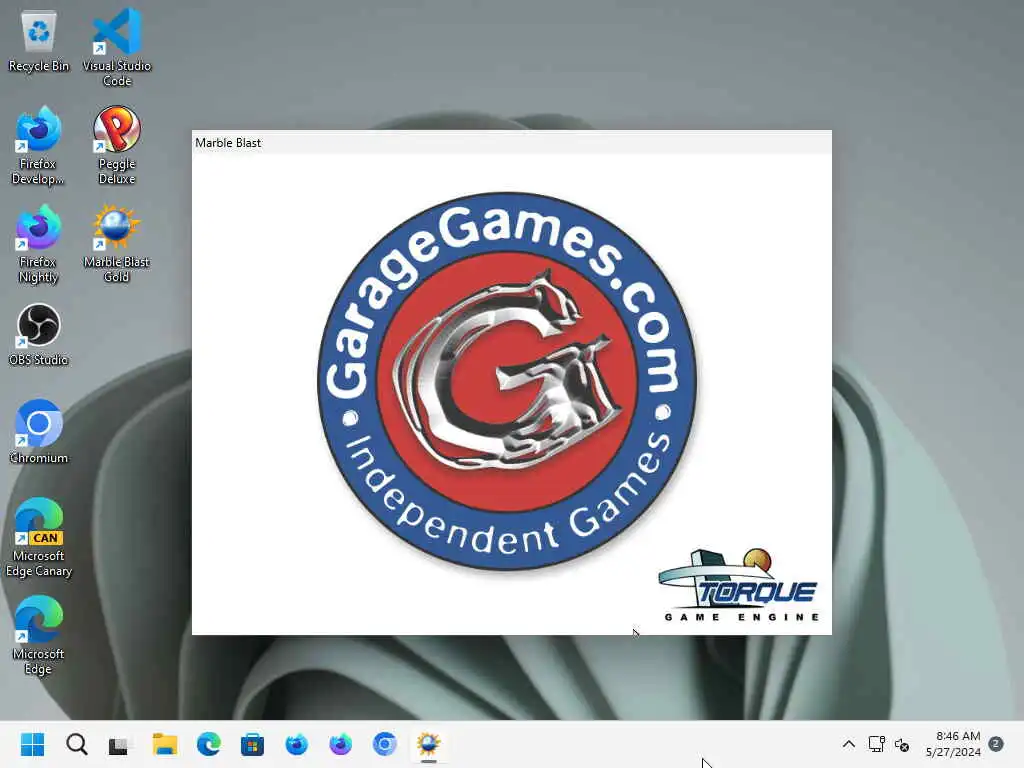Open the Windows Start menu
The image size is (1024, 768).
(x=33, y=744)
